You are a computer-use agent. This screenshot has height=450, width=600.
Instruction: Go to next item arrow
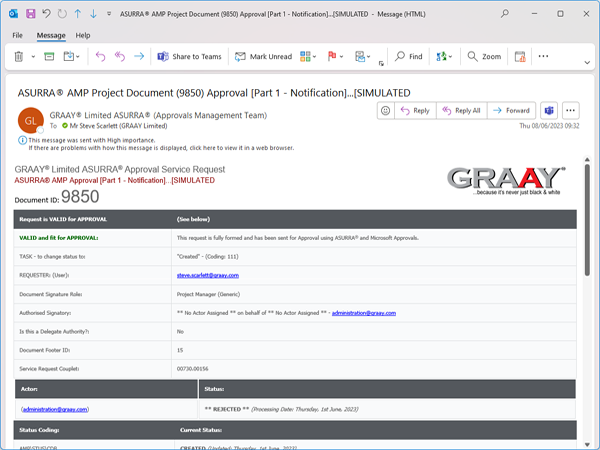click(93, 14)
